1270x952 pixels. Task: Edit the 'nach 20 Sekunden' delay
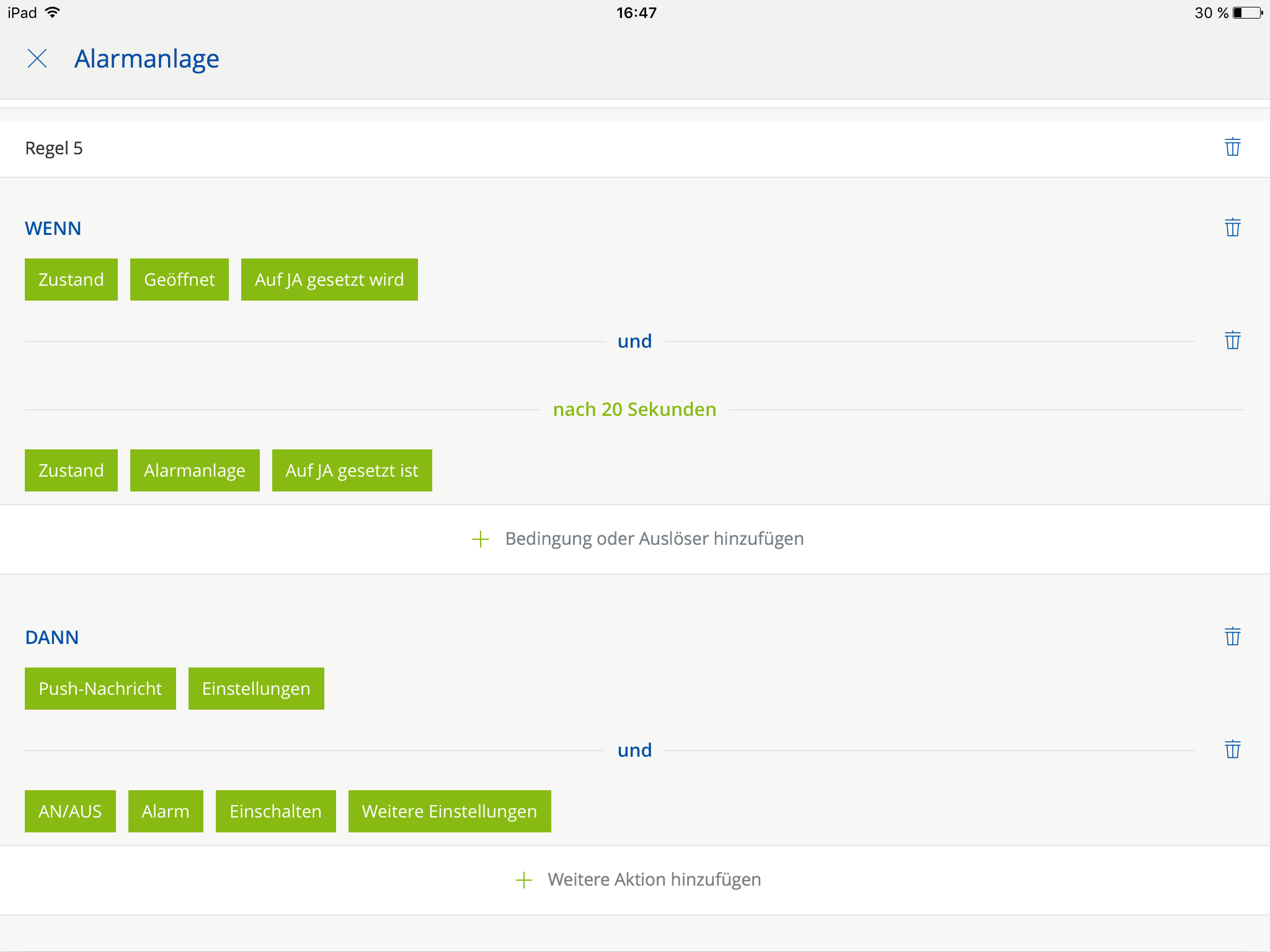tap(634, 410)
